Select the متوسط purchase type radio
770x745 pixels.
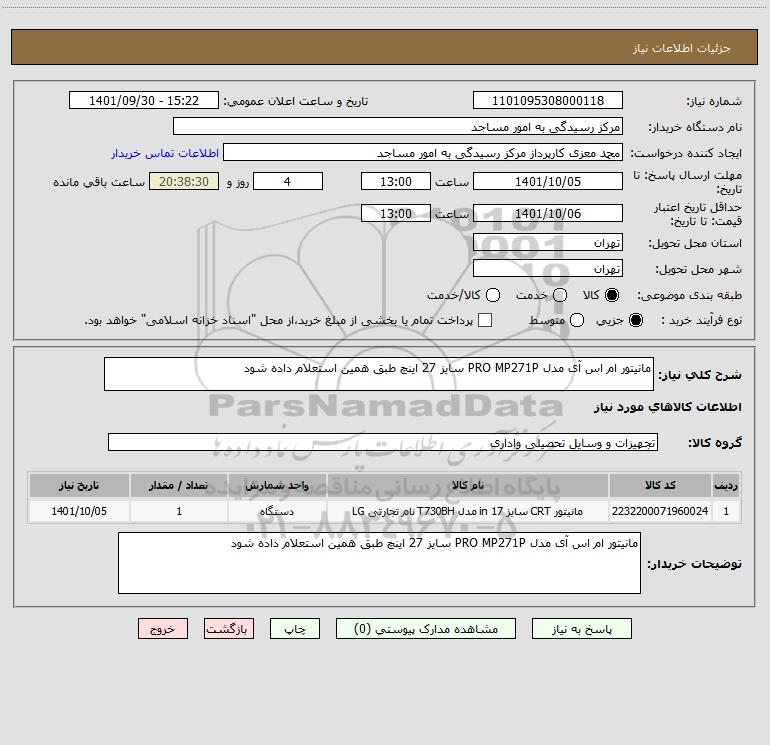click(x=577, y=320)
